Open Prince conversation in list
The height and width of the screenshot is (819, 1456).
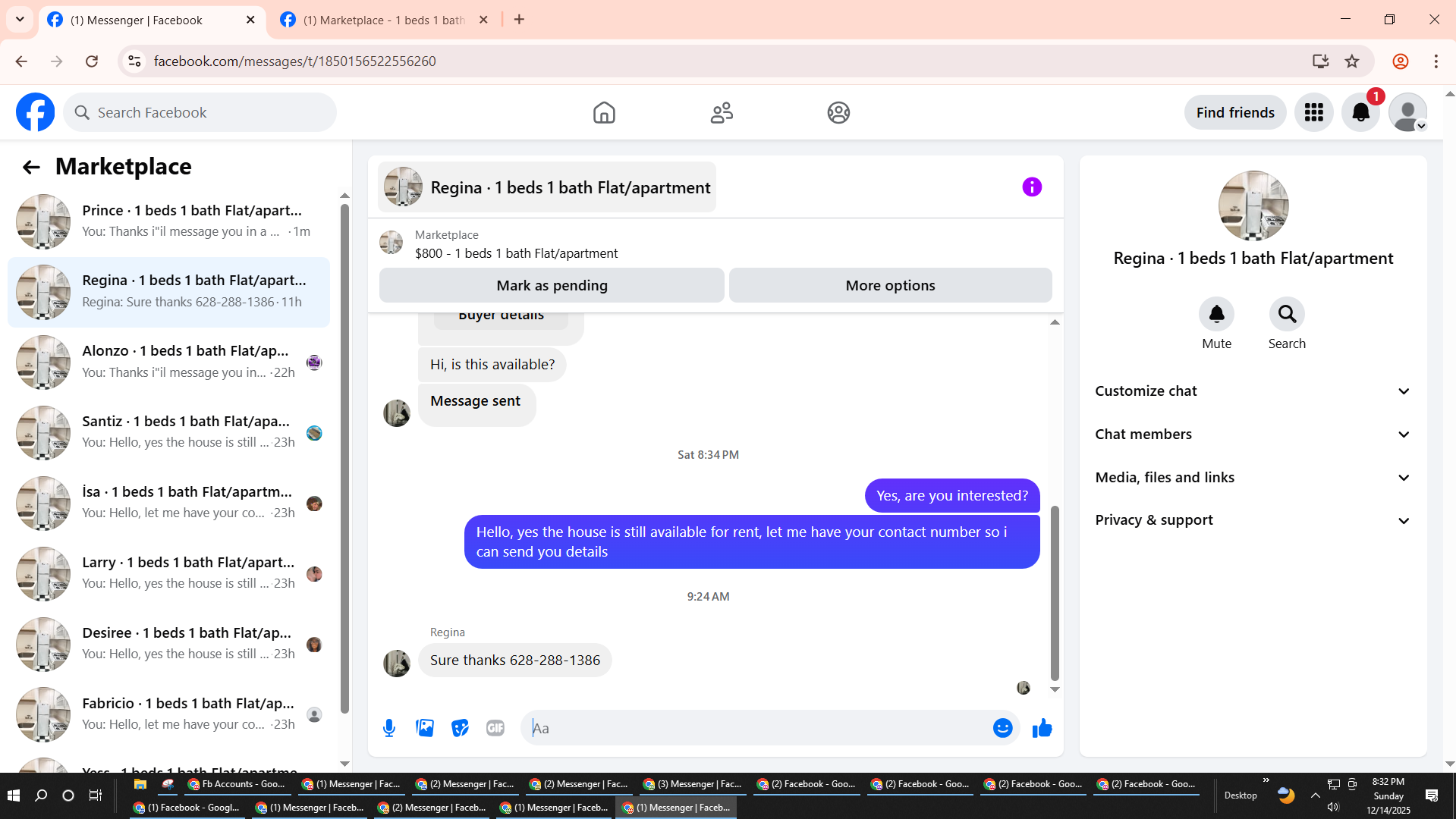pos(168,221)
